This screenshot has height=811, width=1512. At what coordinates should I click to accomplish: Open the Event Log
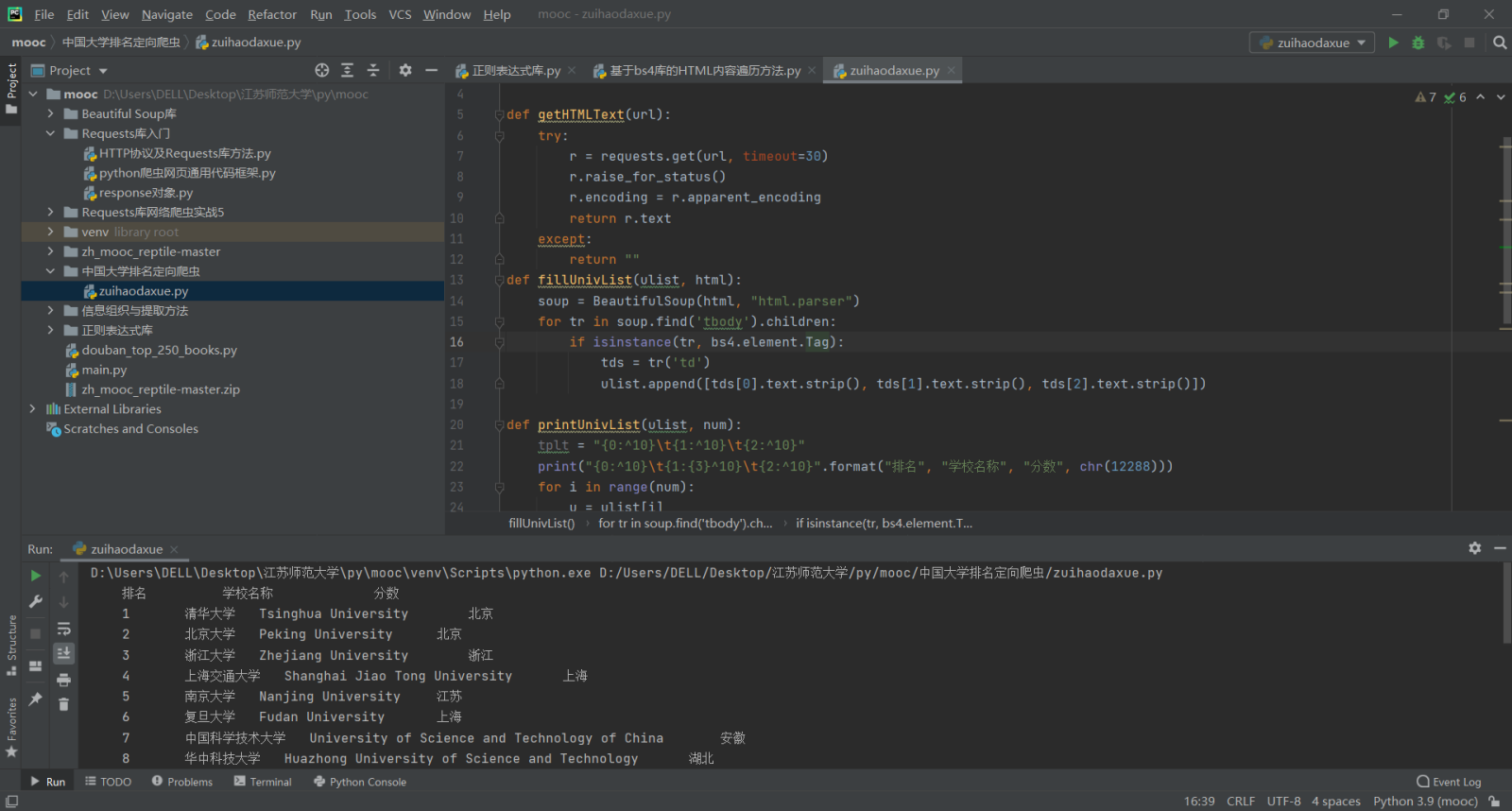[x=1449, y=782]
